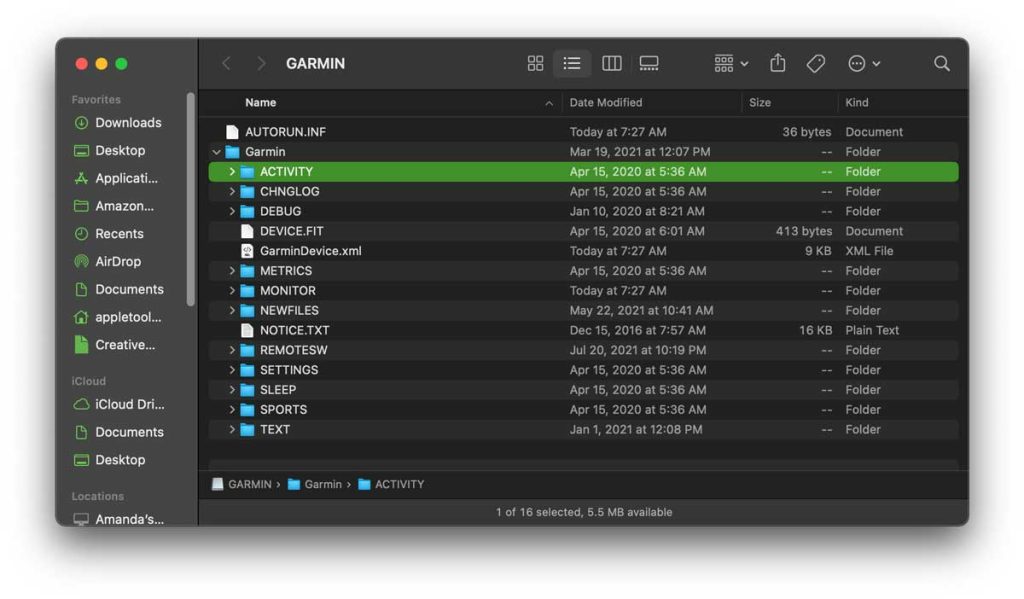Open the More actions ellipsis menu

863,63
